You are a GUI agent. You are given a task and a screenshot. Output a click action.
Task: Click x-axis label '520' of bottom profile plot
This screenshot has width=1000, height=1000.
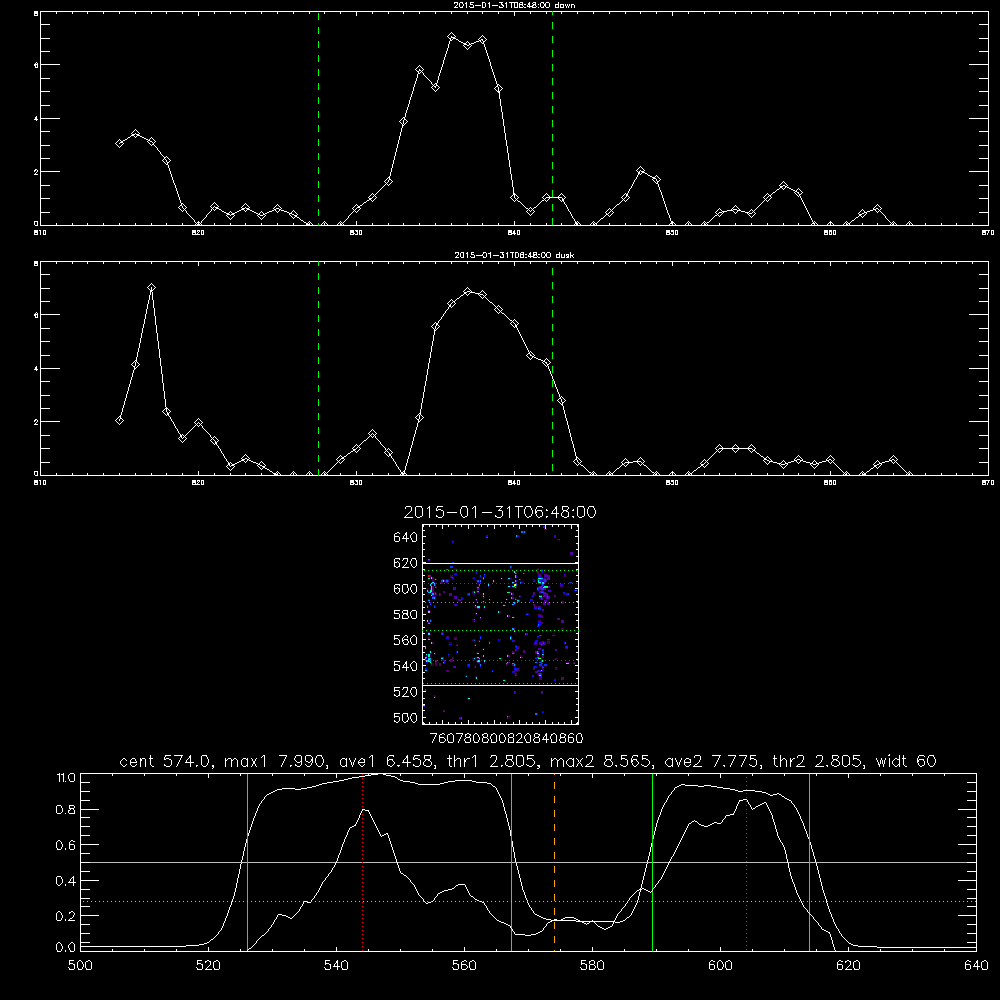click(208, 966)
